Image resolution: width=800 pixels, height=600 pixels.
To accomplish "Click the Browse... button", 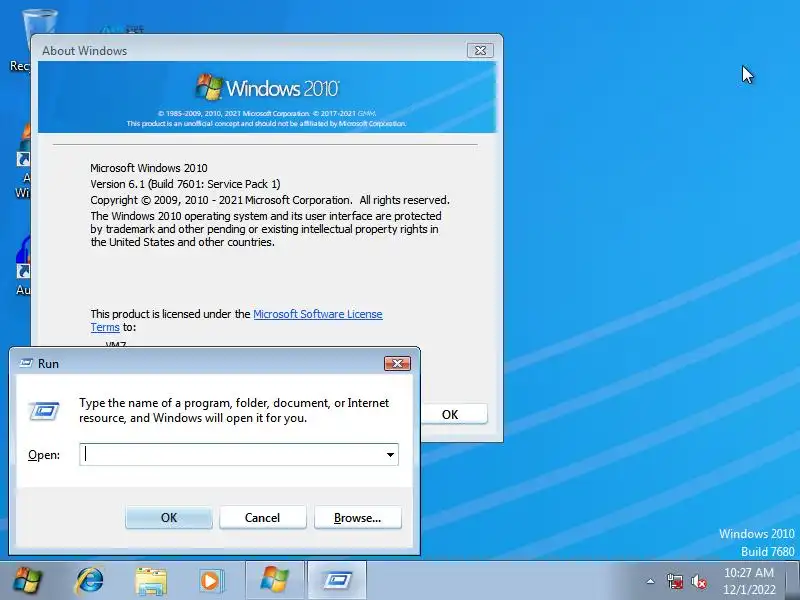I will [x=358, y=517].
